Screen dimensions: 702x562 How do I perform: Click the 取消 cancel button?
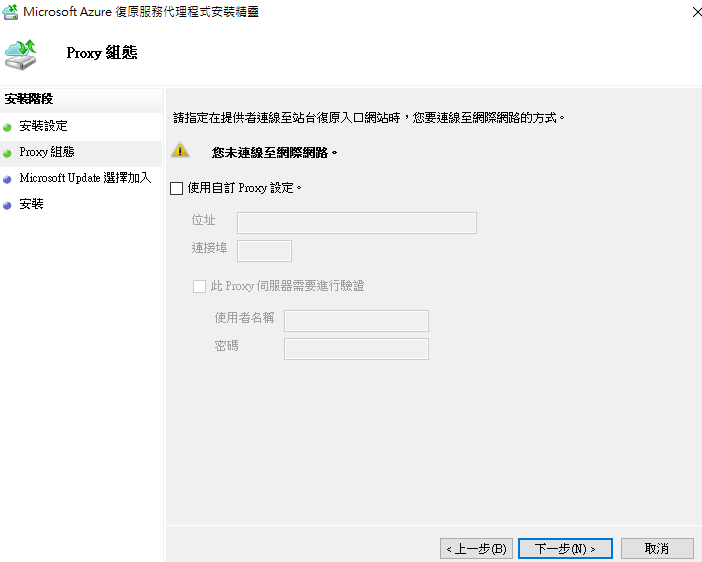[657, 549]
